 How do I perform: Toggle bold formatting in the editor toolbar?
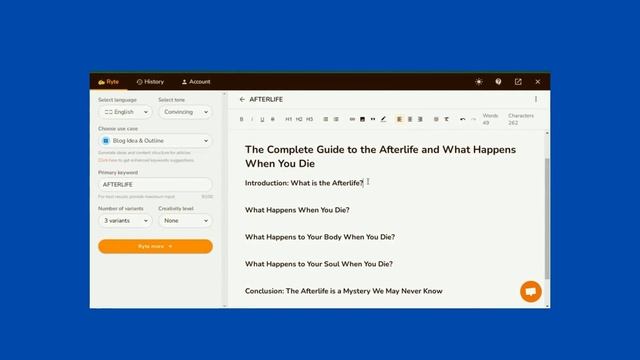(241, 119)
